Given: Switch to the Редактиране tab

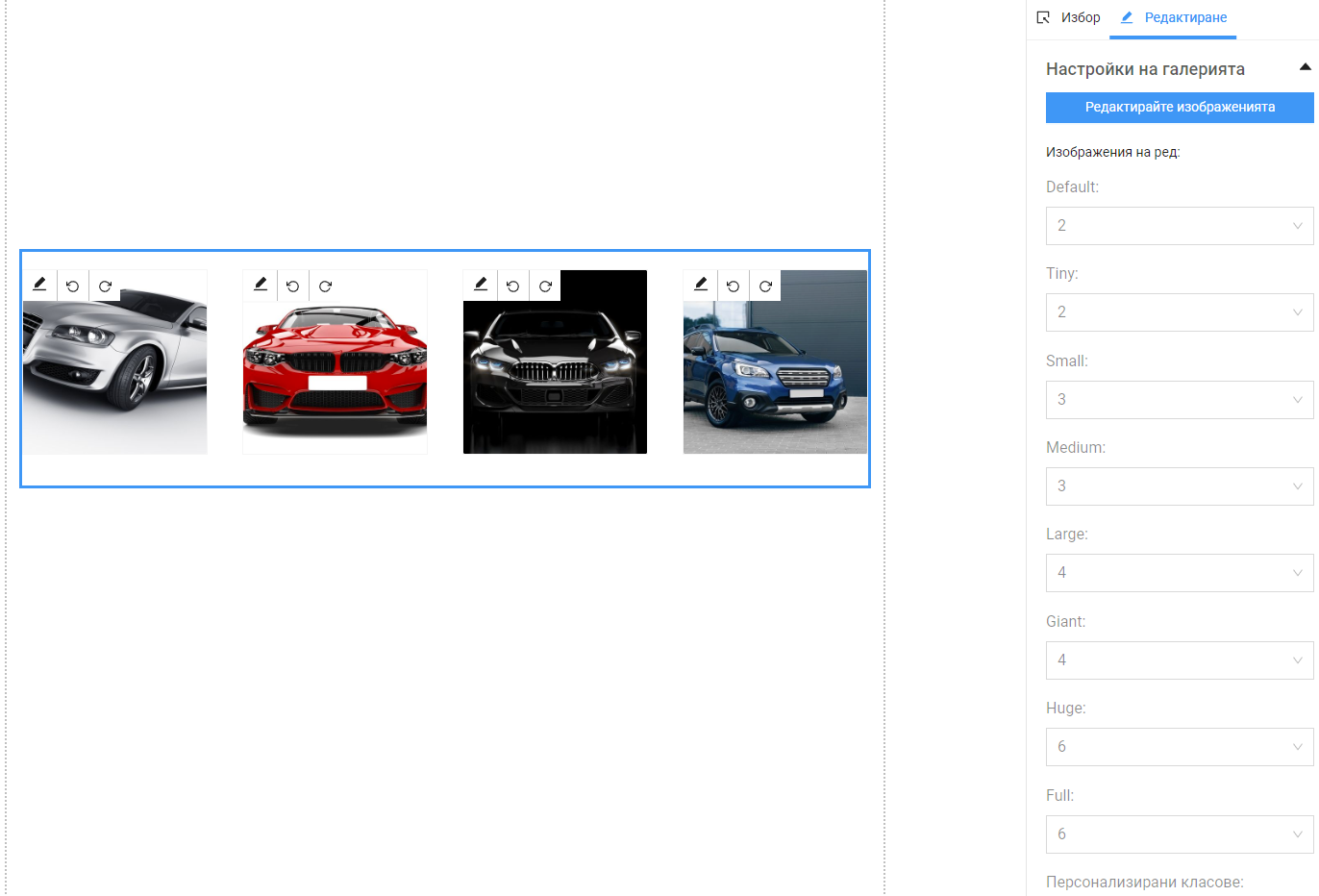Looking at the screenshot, I should click(x=1173, y=18).
